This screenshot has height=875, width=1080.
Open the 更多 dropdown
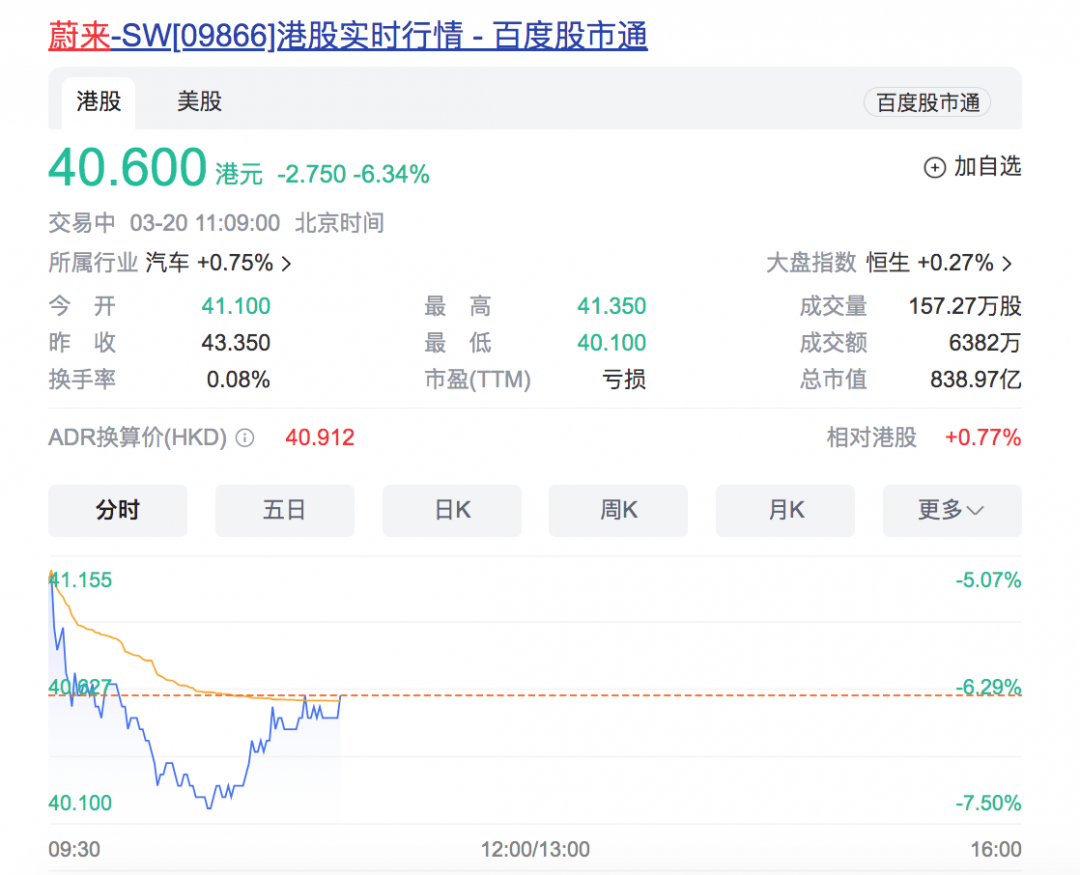[x=951, y=510]
